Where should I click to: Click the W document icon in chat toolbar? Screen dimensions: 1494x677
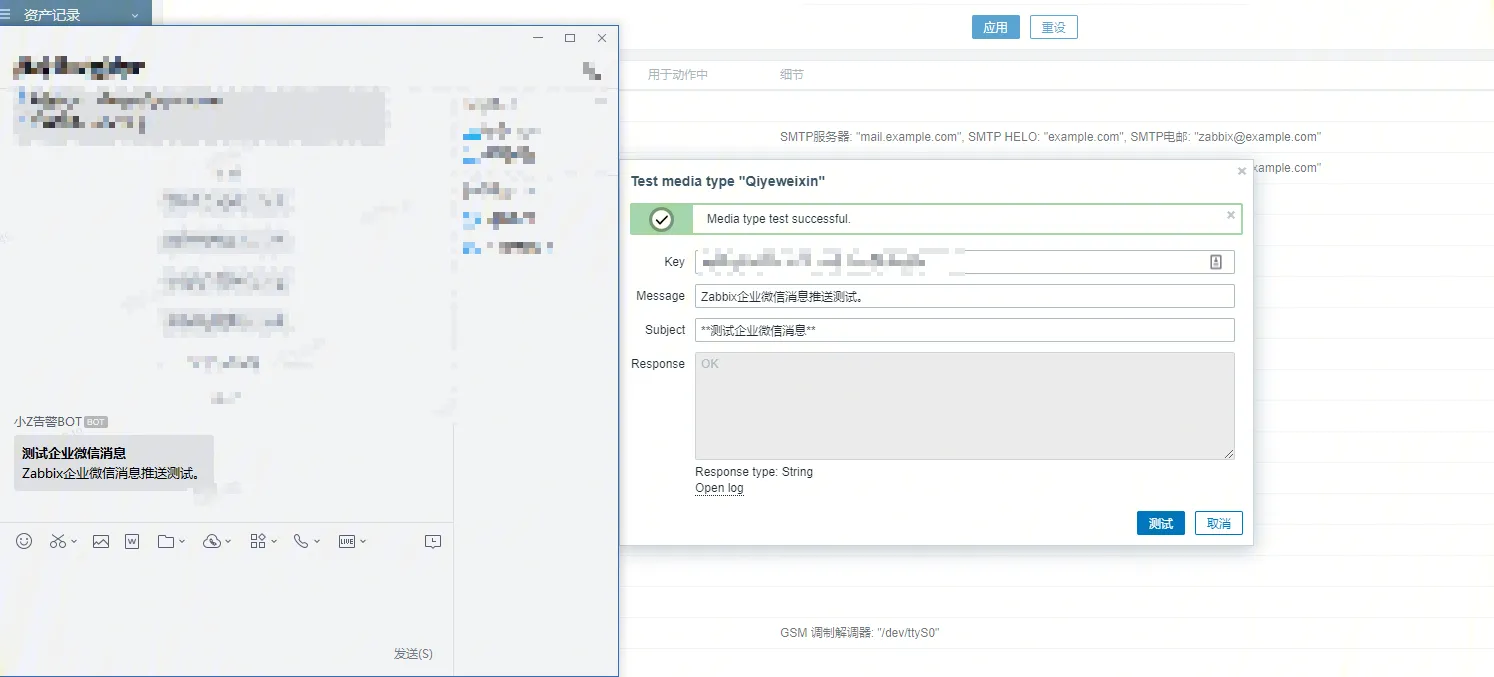[132, 541]
